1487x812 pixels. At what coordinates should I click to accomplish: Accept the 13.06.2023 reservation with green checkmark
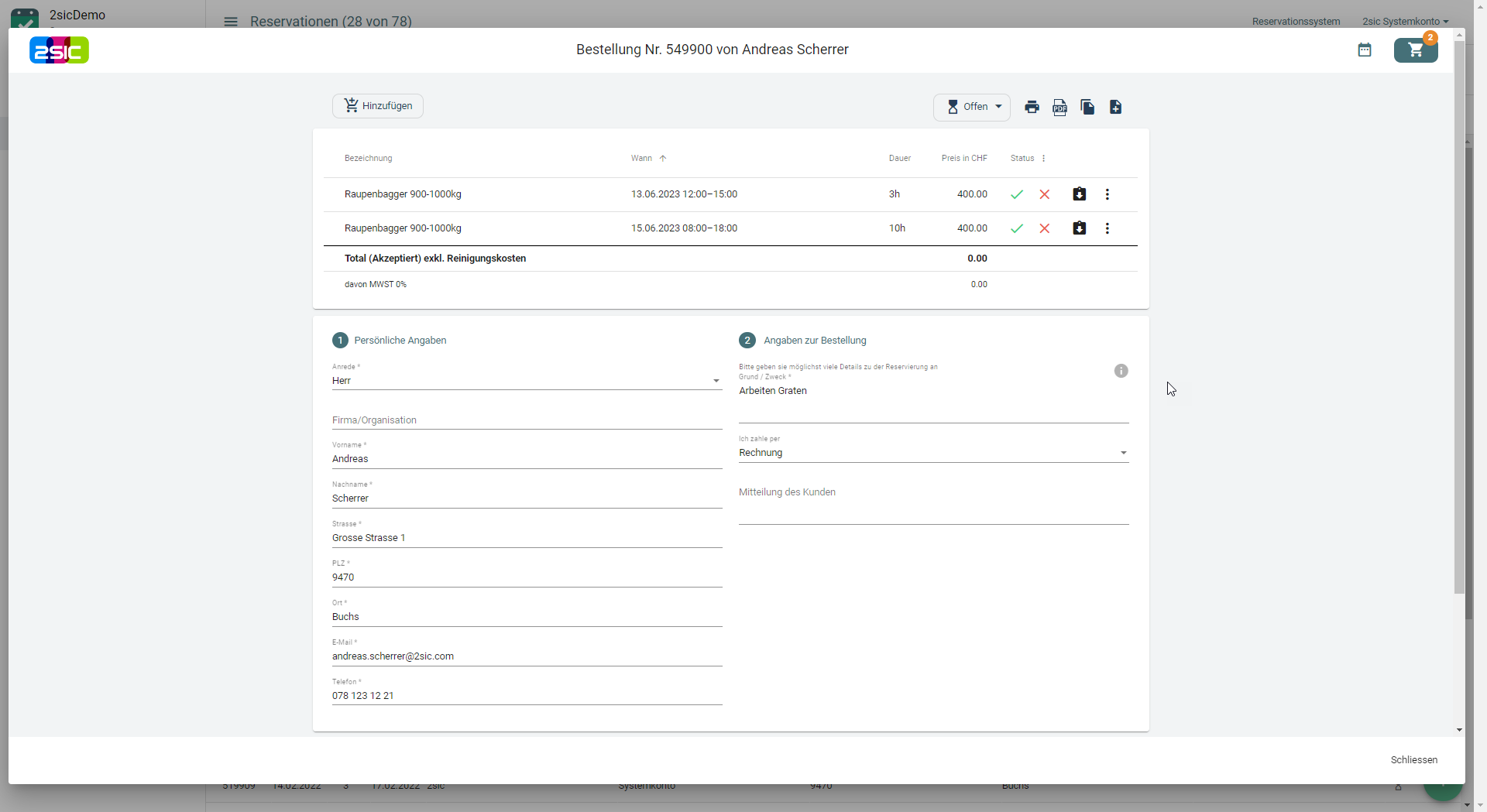[1017, 194]
